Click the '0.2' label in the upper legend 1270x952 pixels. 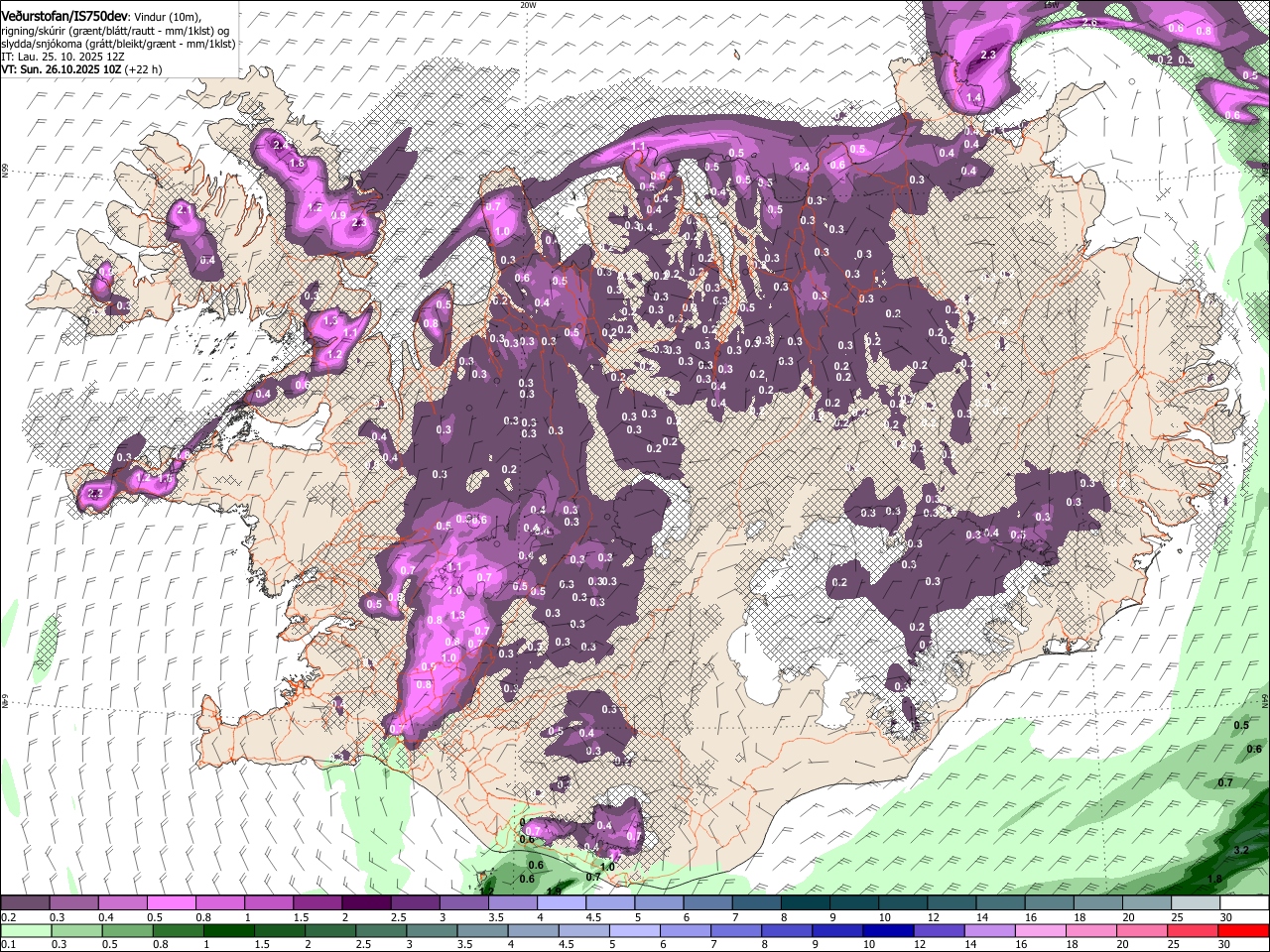tap(9, 917)
